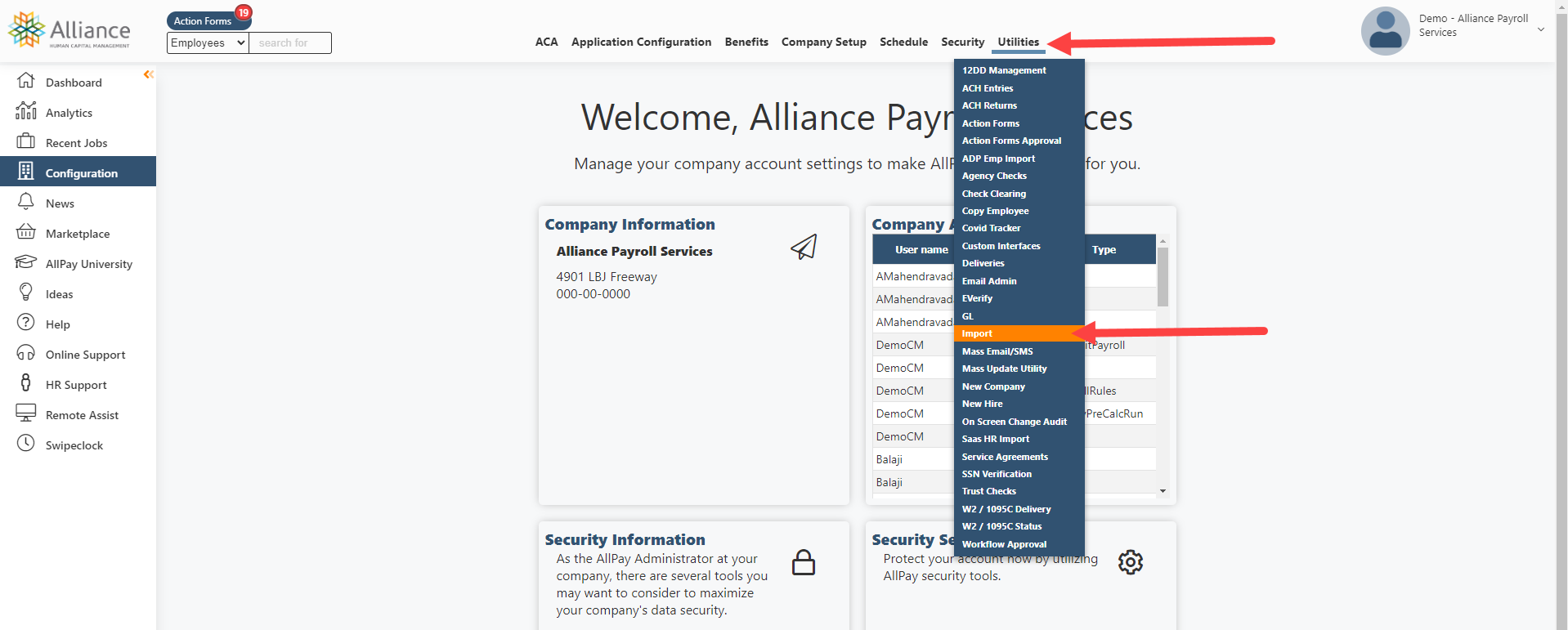Open the AllPay University graduation cap icon
This screenshot has width=1568, height=630.
(26, 262)
